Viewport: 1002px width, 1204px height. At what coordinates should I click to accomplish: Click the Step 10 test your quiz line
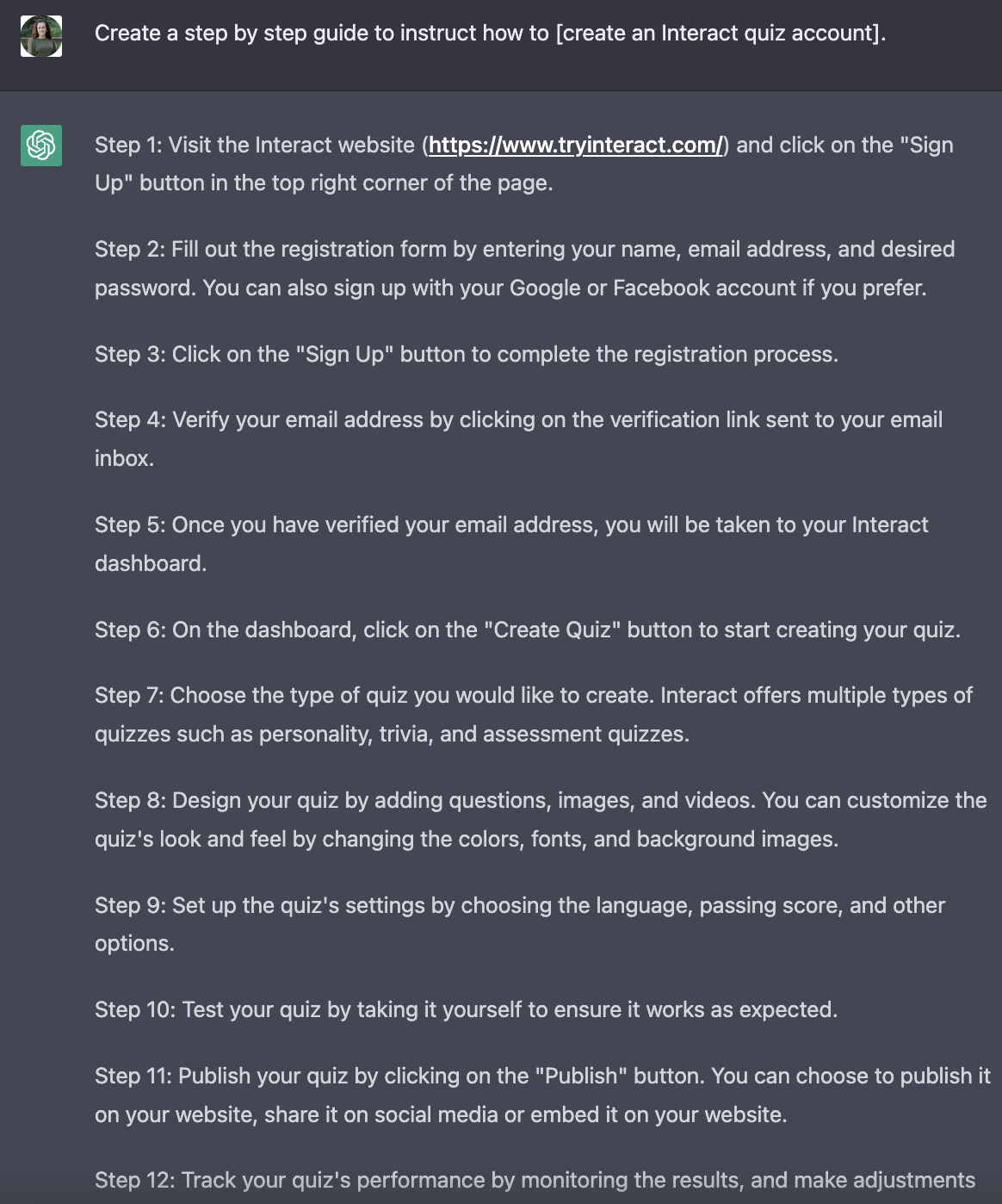(x=466, y=1009)
